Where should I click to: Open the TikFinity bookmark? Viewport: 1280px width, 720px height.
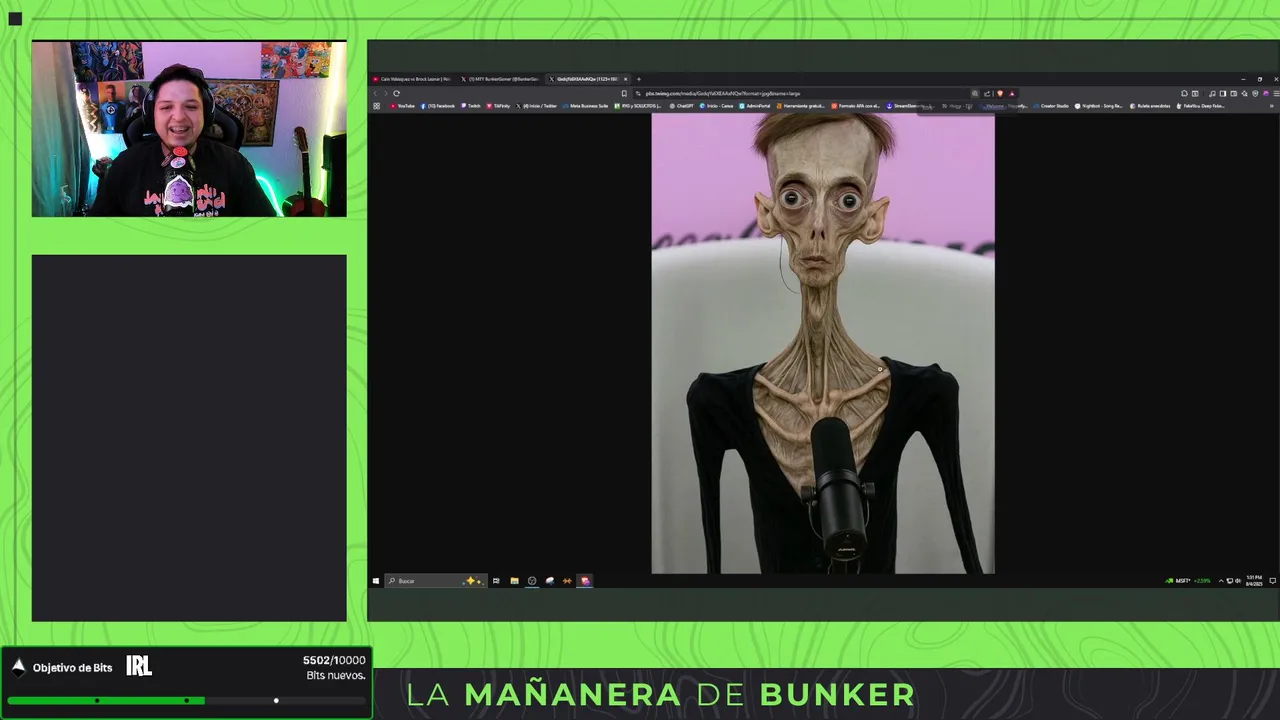click(498, 106)
